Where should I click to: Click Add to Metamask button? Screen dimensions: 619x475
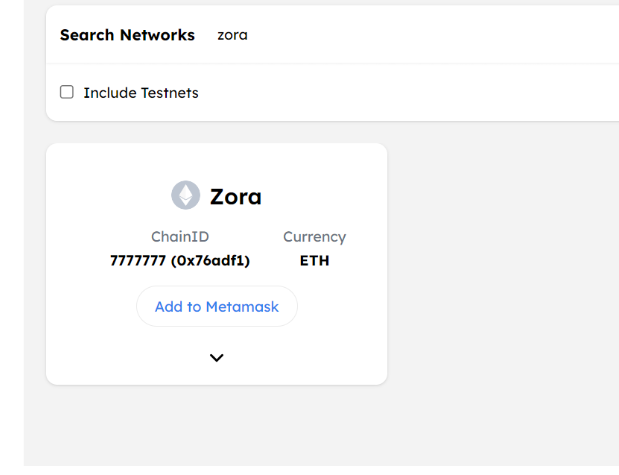(217, 306)
